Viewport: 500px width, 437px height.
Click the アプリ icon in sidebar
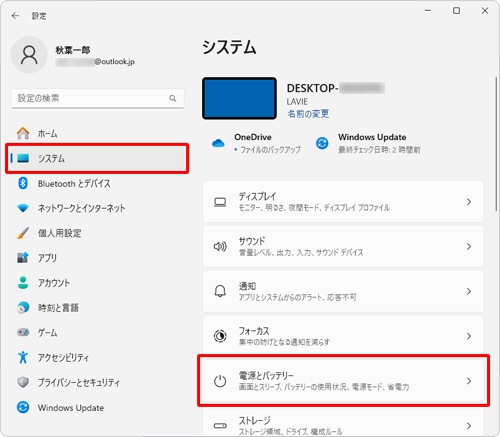23,258
